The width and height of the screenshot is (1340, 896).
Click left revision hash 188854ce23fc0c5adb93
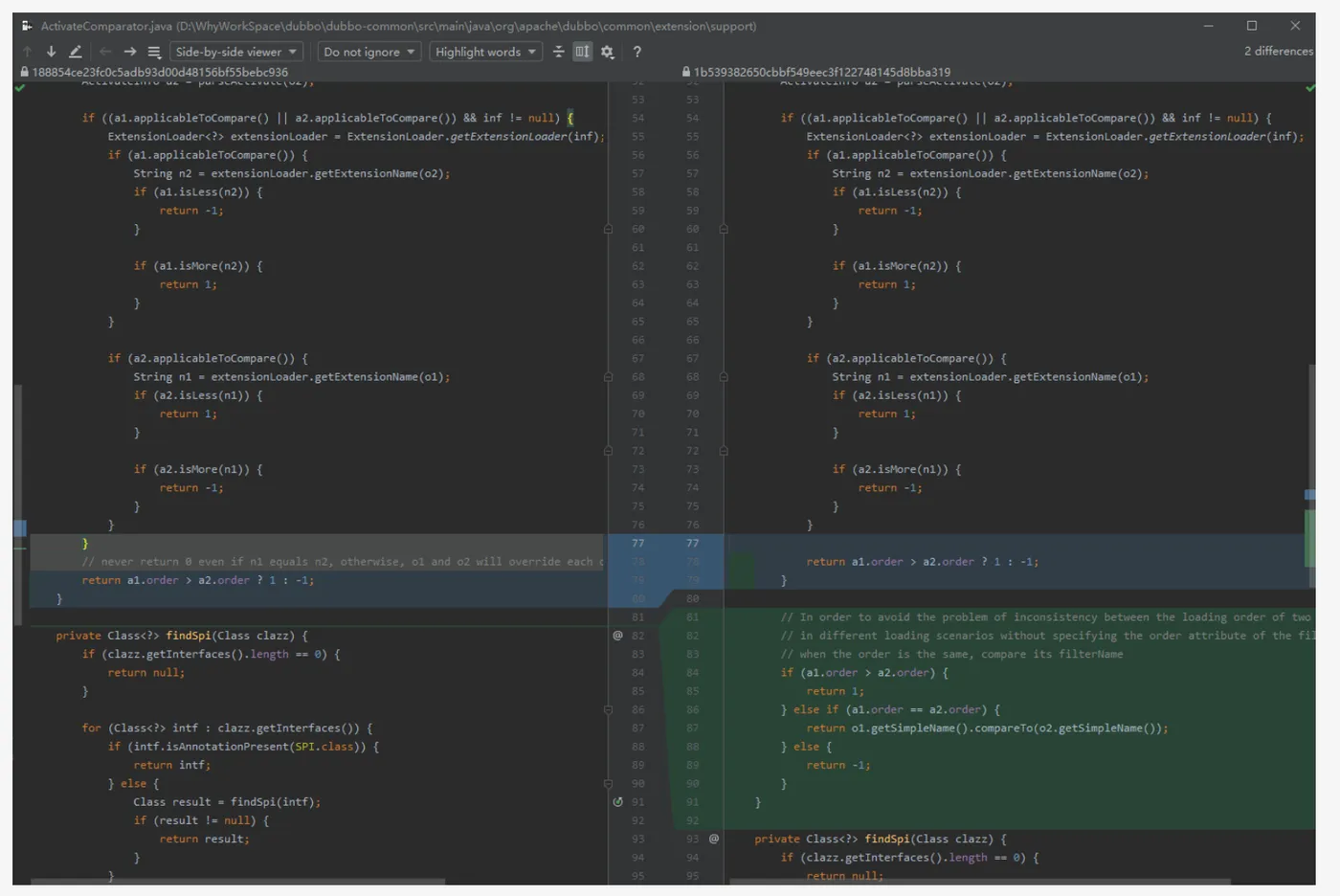(160, 72)
